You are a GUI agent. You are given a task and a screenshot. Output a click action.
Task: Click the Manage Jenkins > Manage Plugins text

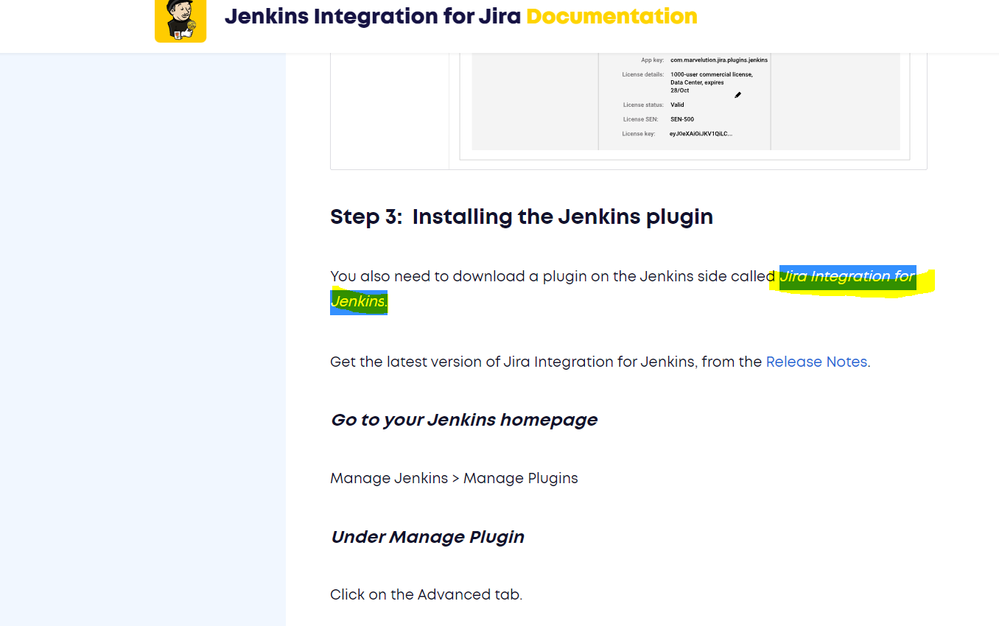point(454,478)
